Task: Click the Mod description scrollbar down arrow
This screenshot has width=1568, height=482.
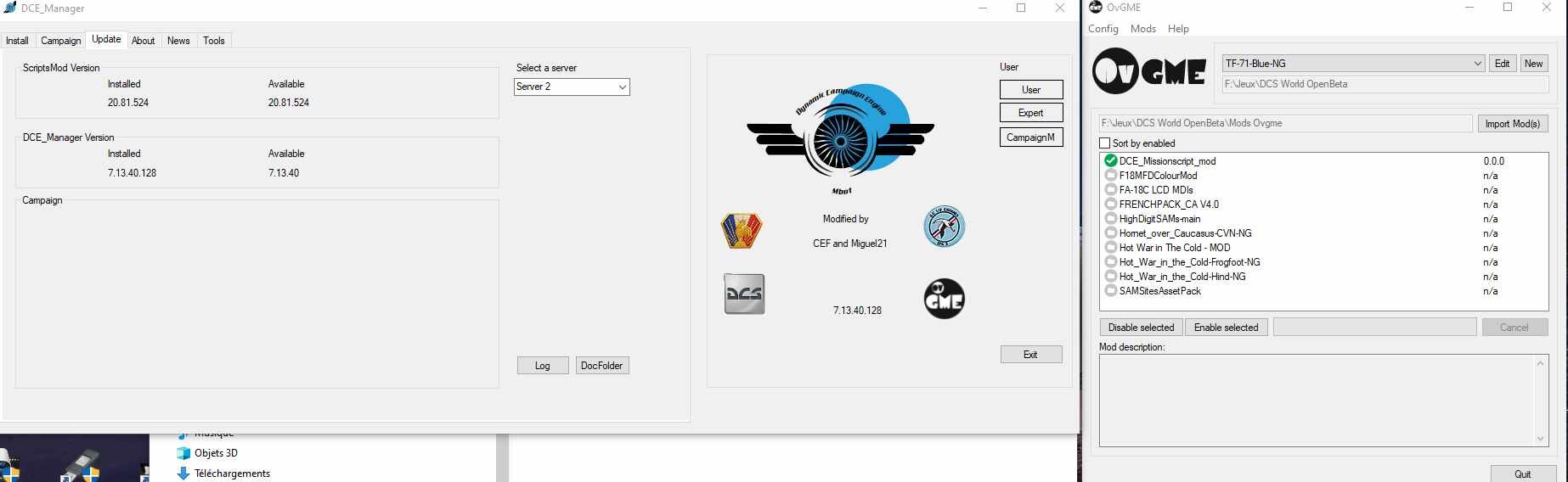Action: coord(1541,439)
